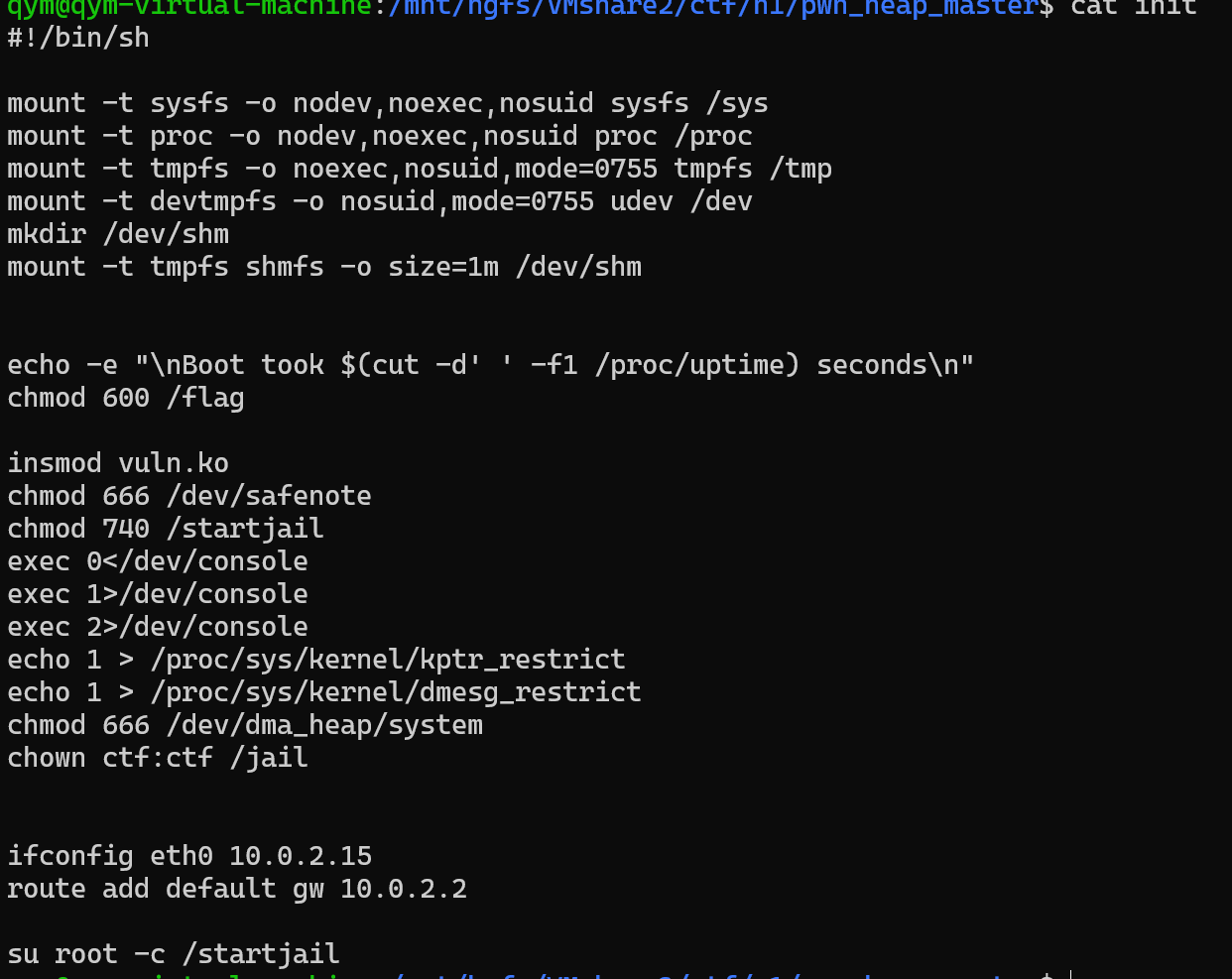Click the /tmp path in tmpfs mount line
Image resolution: width=1232 pixels, height=979 pixels.
pyautogui.click(x=801, y=169)
